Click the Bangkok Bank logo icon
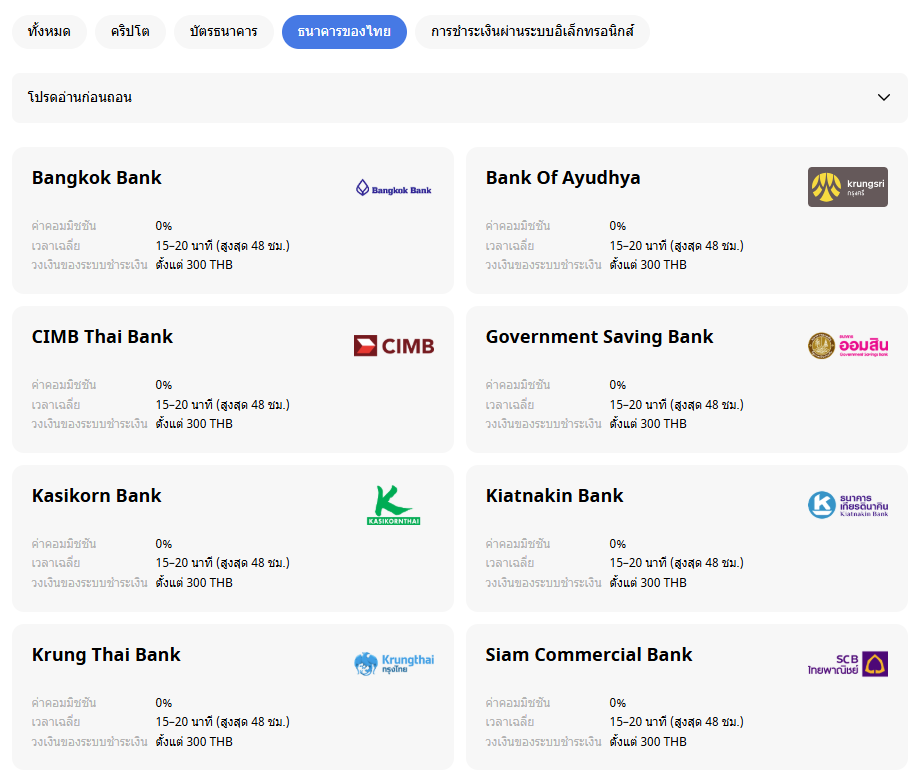Screen dimensions: 917x782 tap(393, 187)
